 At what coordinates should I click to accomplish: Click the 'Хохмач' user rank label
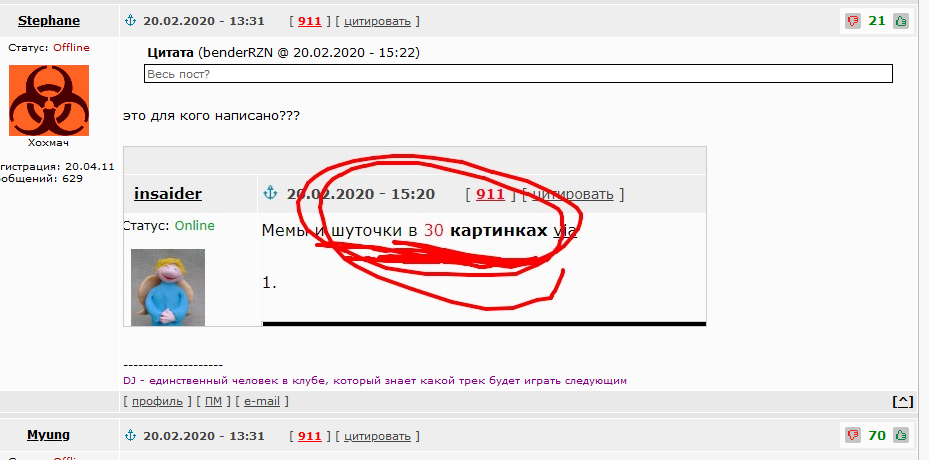tap(49, 143)
